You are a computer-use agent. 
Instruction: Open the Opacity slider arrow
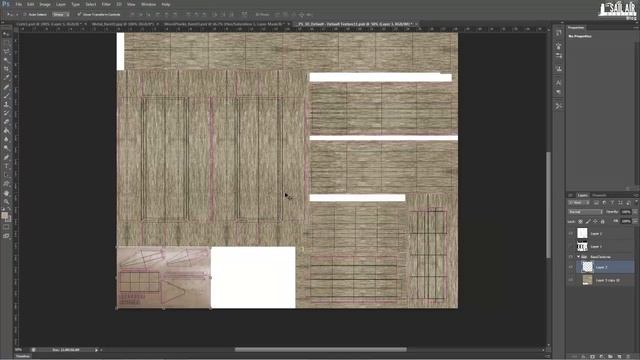tap(635, 212)
